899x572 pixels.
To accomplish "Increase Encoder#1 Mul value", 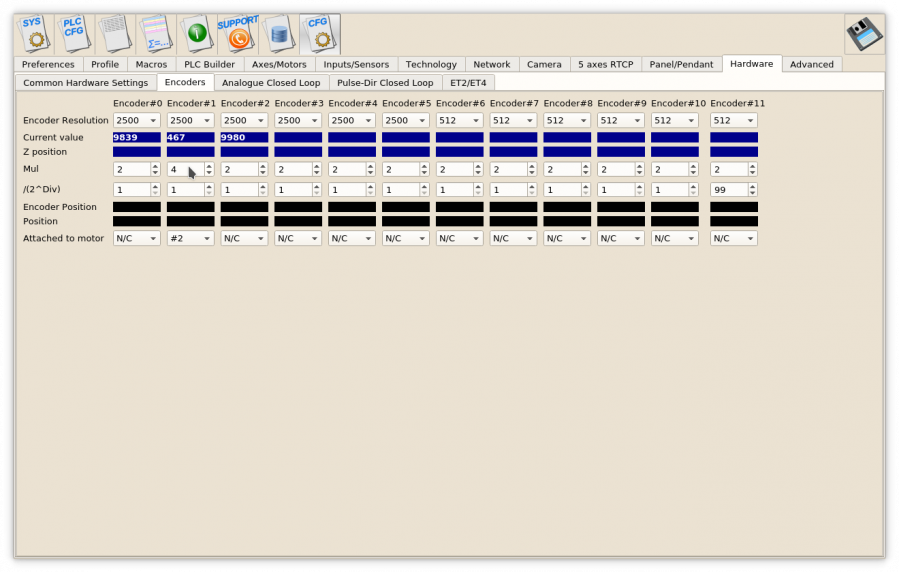I will tap(209, 166).
